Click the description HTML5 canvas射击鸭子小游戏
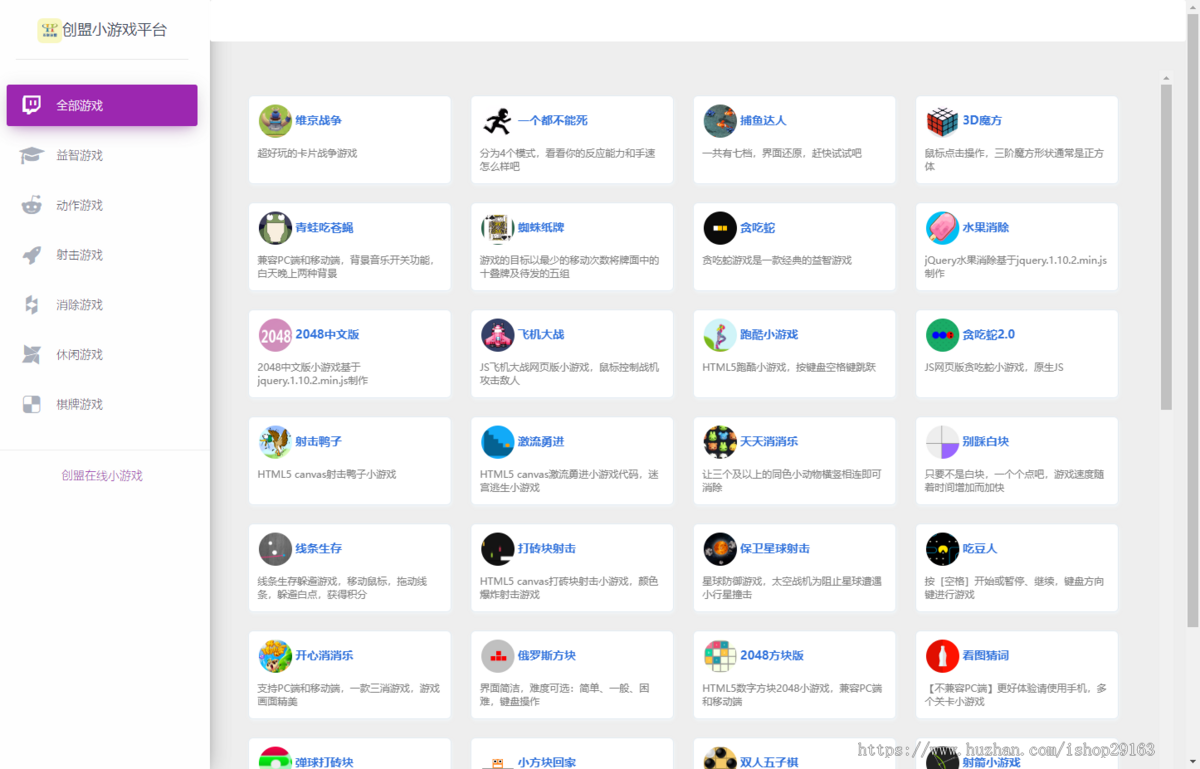Image resolution: width=1200 pixels, height=769 pixels. (x=327, y=475)
